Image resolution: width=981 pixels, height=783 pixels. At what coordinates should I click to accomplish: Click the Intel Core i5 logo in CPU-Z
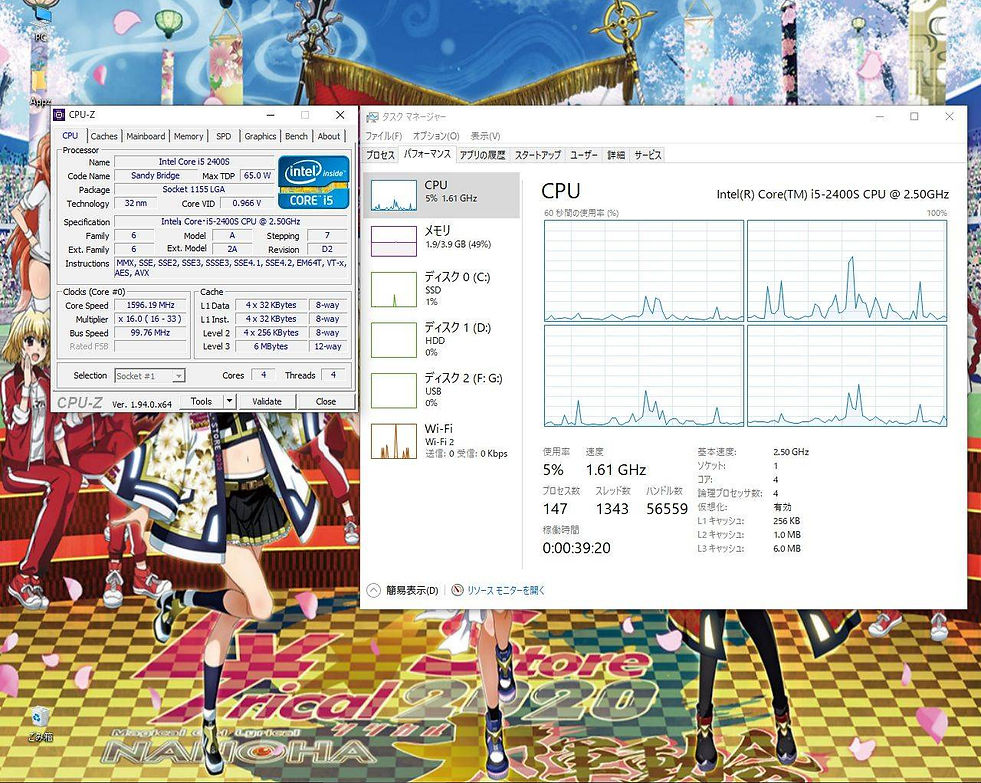[x=313, y=182]
